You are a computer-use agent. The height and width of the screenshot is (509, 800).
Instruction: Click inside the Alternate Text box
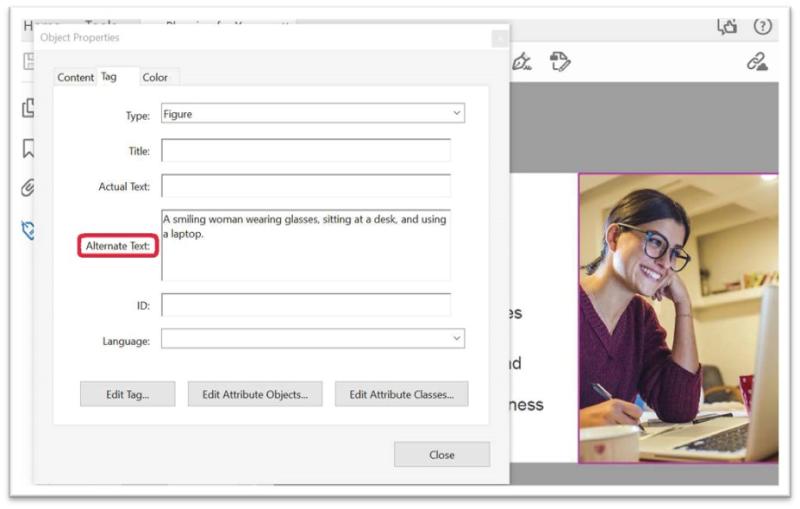(x=306, y=245)
